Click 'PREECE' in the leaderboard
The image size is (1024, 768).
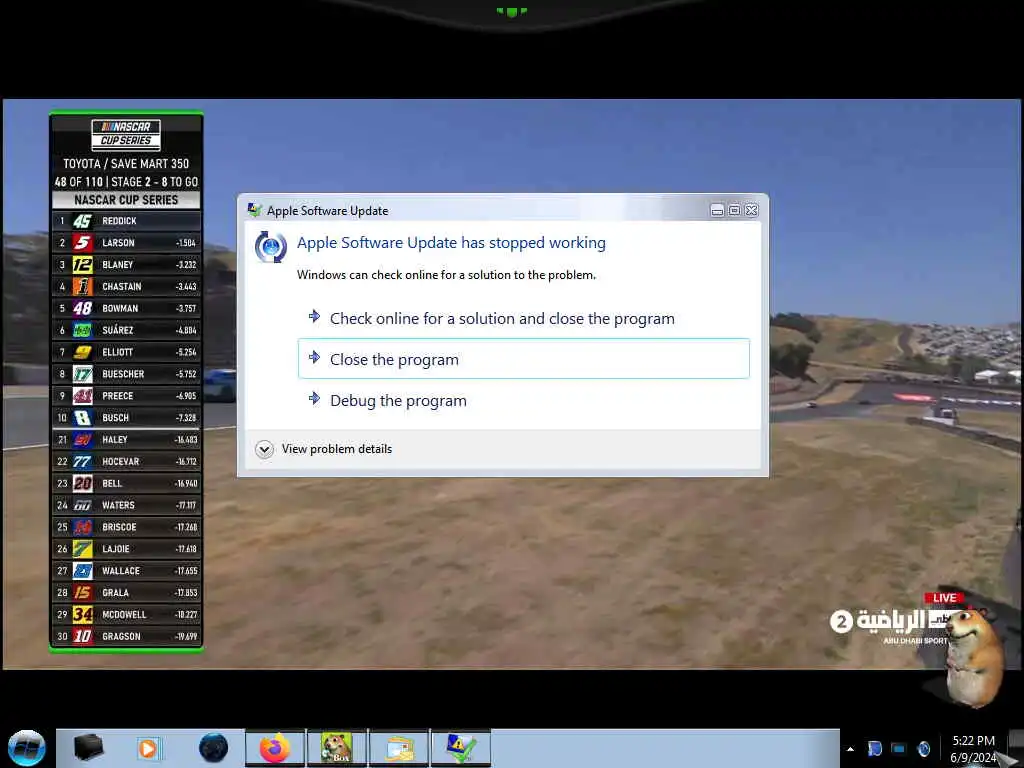[118, 396]
